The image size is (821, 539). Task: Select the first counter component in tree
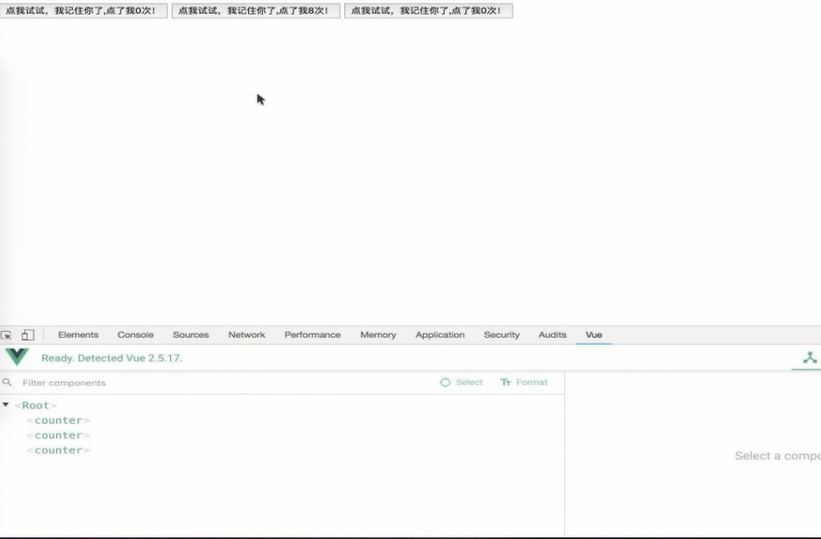click(x=59, y=421)
